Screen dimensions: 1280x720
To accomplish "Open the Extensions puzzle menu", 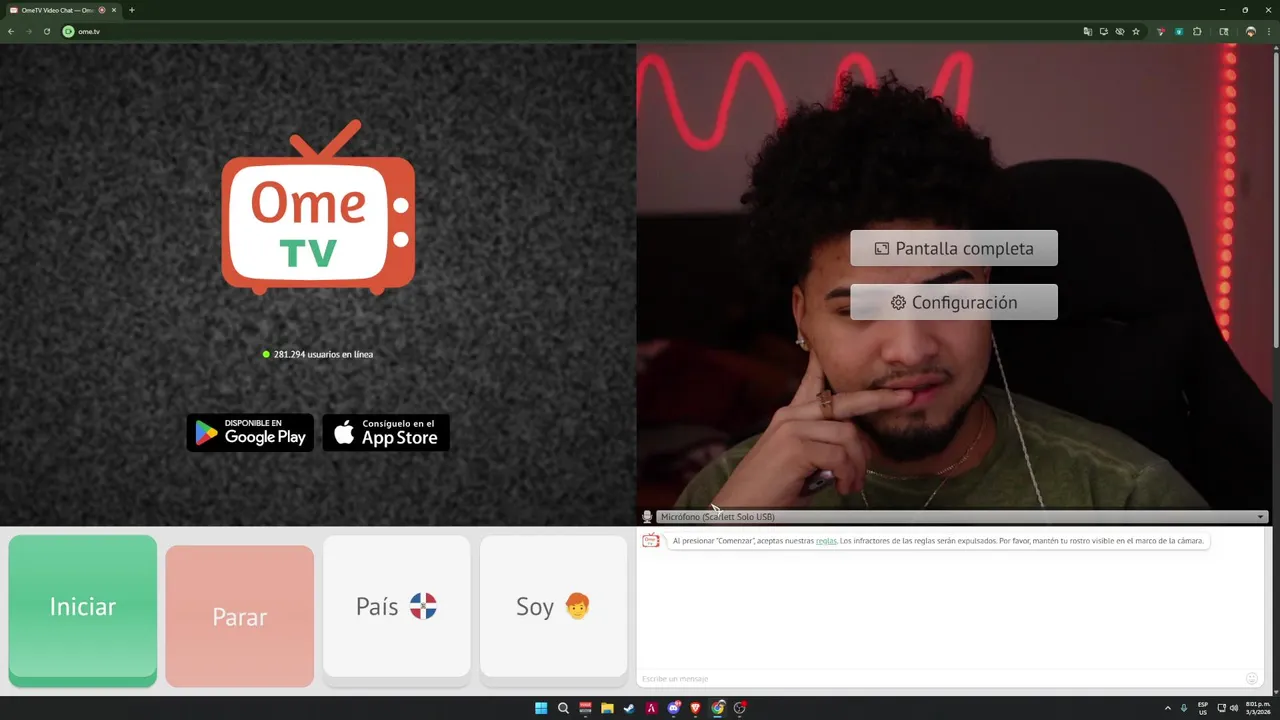I will 1197,32.
